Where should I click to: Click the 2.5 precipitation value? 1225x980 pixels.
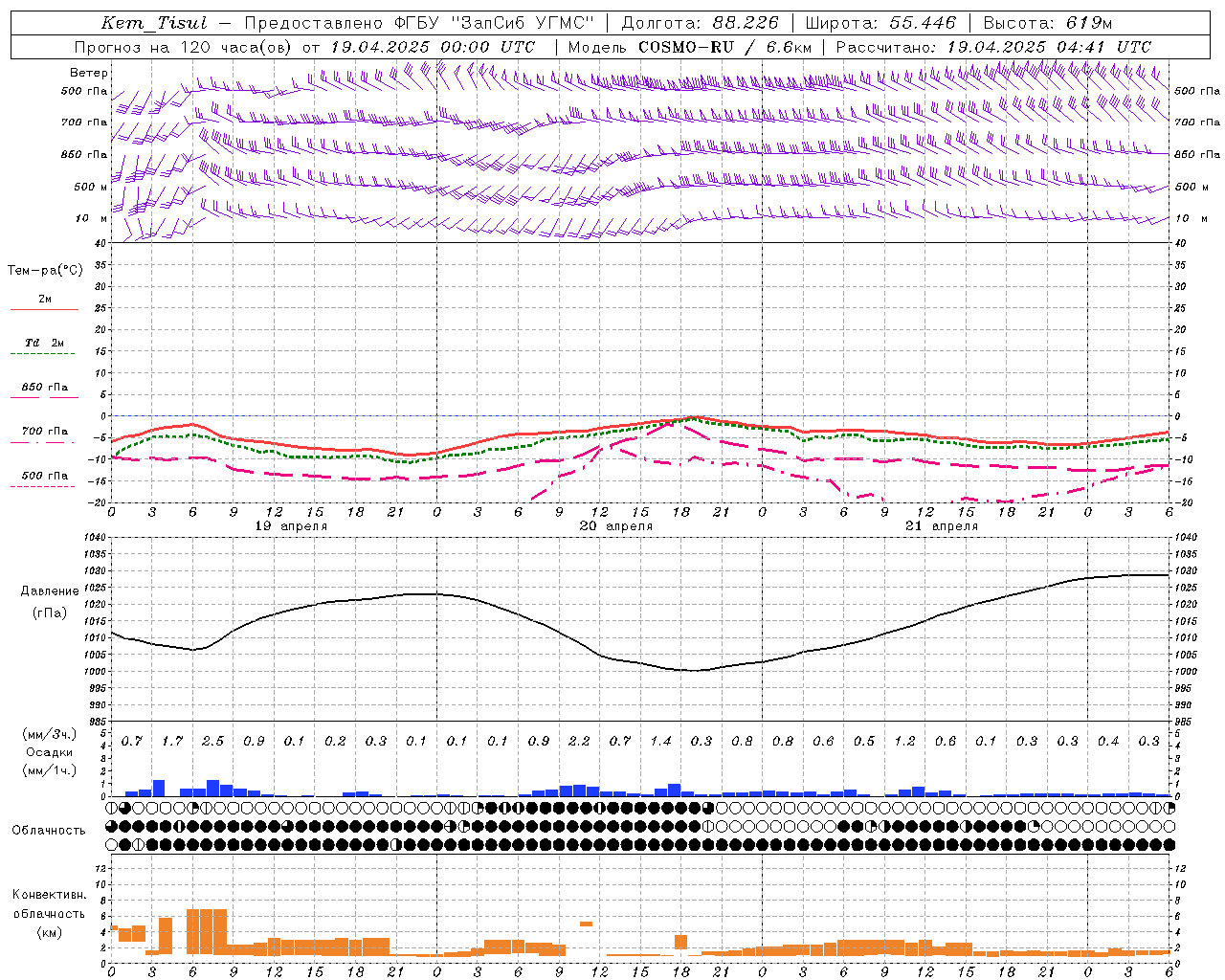click(x=212, y=741)
